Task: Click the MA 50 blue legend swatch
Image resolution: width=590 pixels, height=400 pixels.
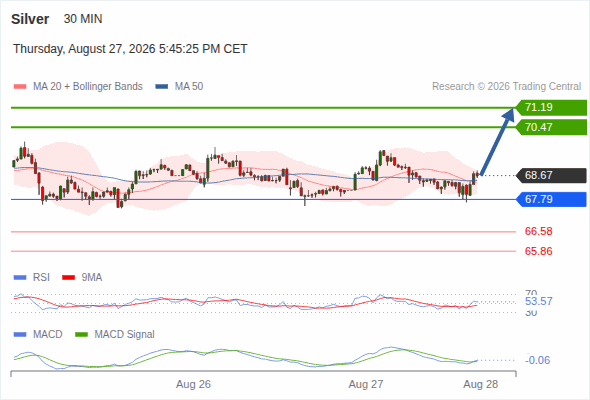Action: click(x=162, y=87)
